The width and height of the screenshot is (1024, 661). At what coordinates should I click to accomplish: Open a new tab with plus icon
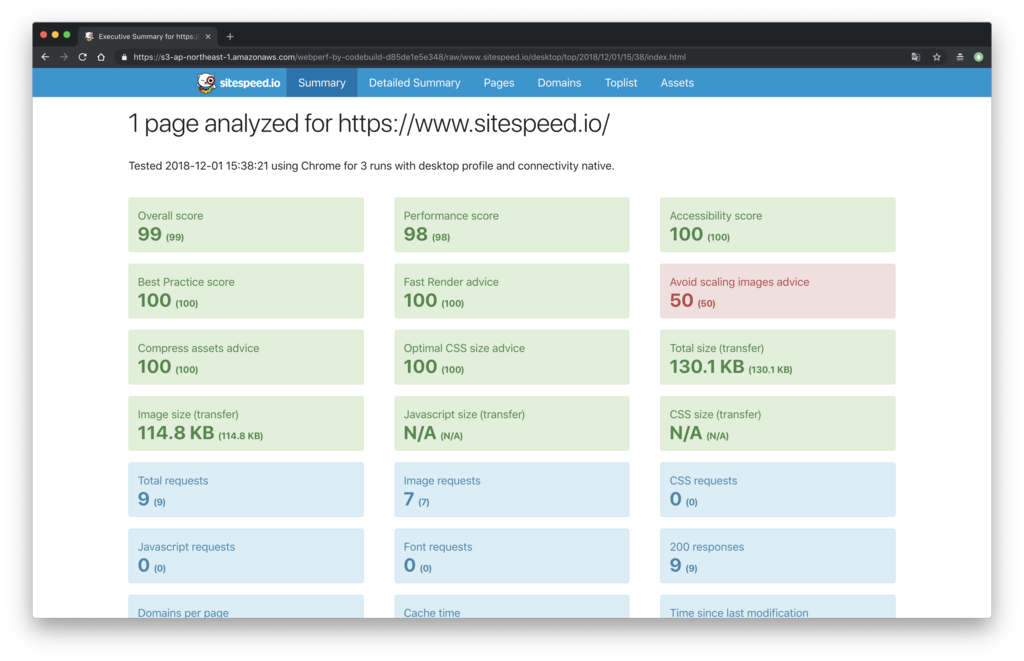(x=230, y=37)
